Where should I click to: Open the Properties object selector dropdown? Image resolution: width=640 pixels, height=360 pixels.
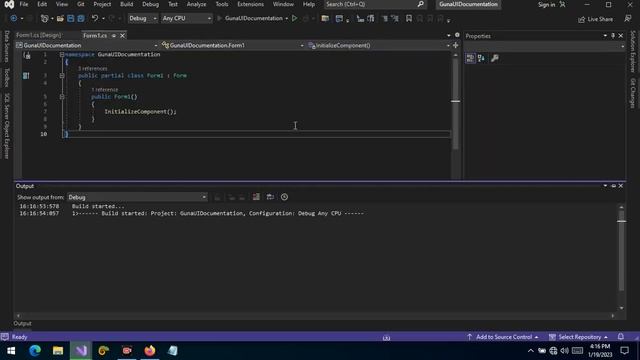(544, 46)
